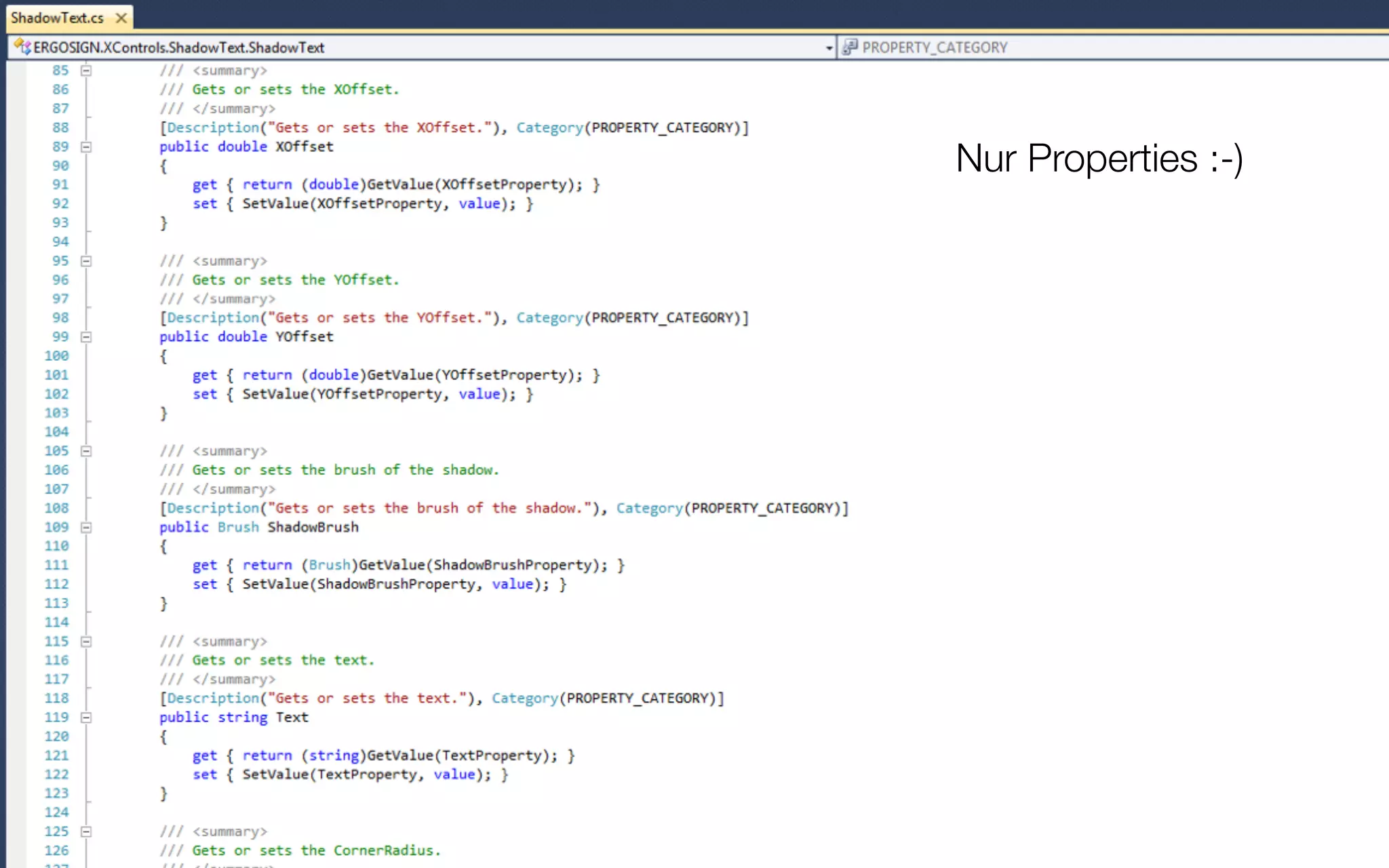Click 'public Brush ShadowBrush' declaration
Viewport: 1389px width, 868px height.
(x=259, y=527)
